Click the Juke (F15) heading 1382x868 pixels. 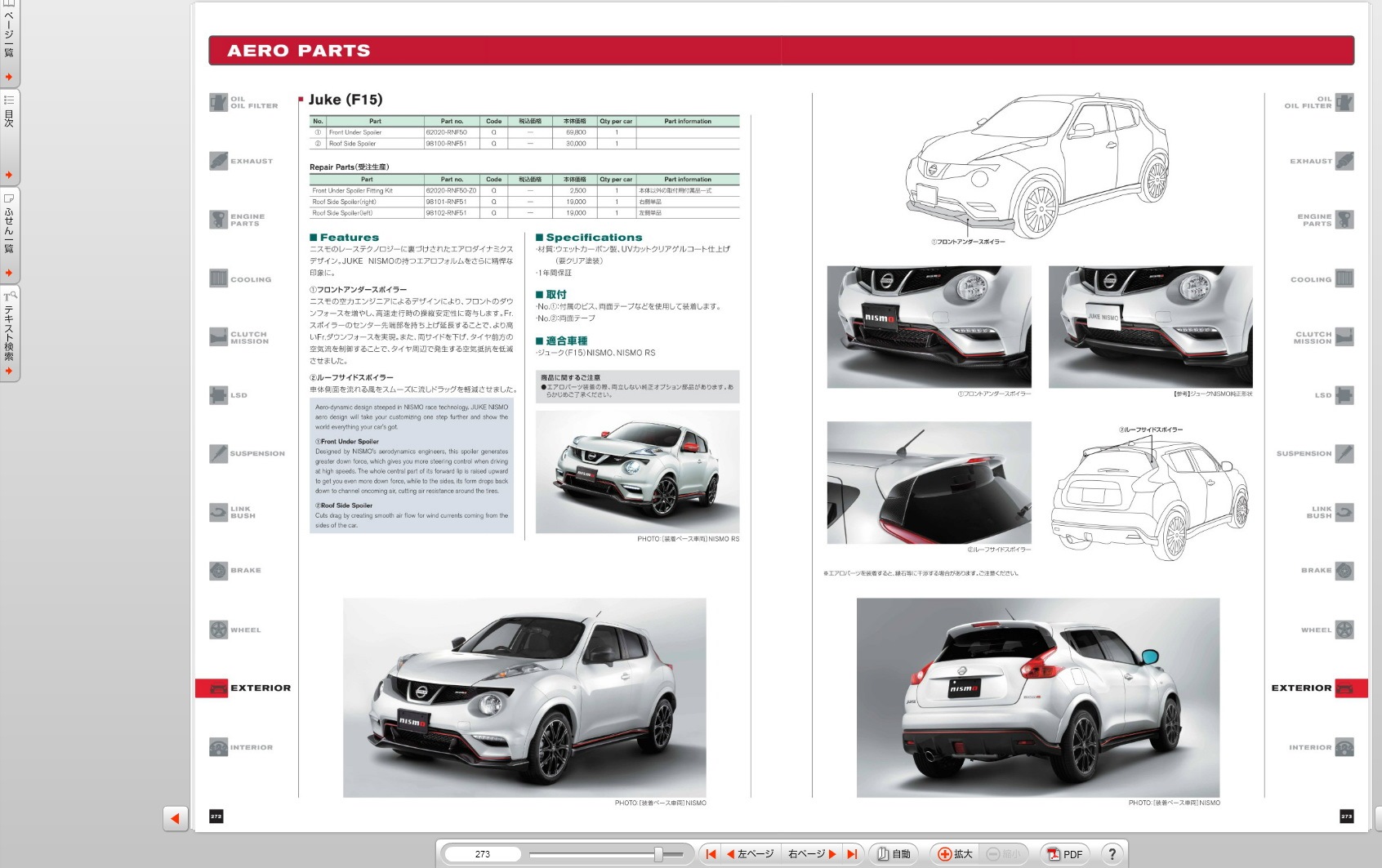(345, 100)
